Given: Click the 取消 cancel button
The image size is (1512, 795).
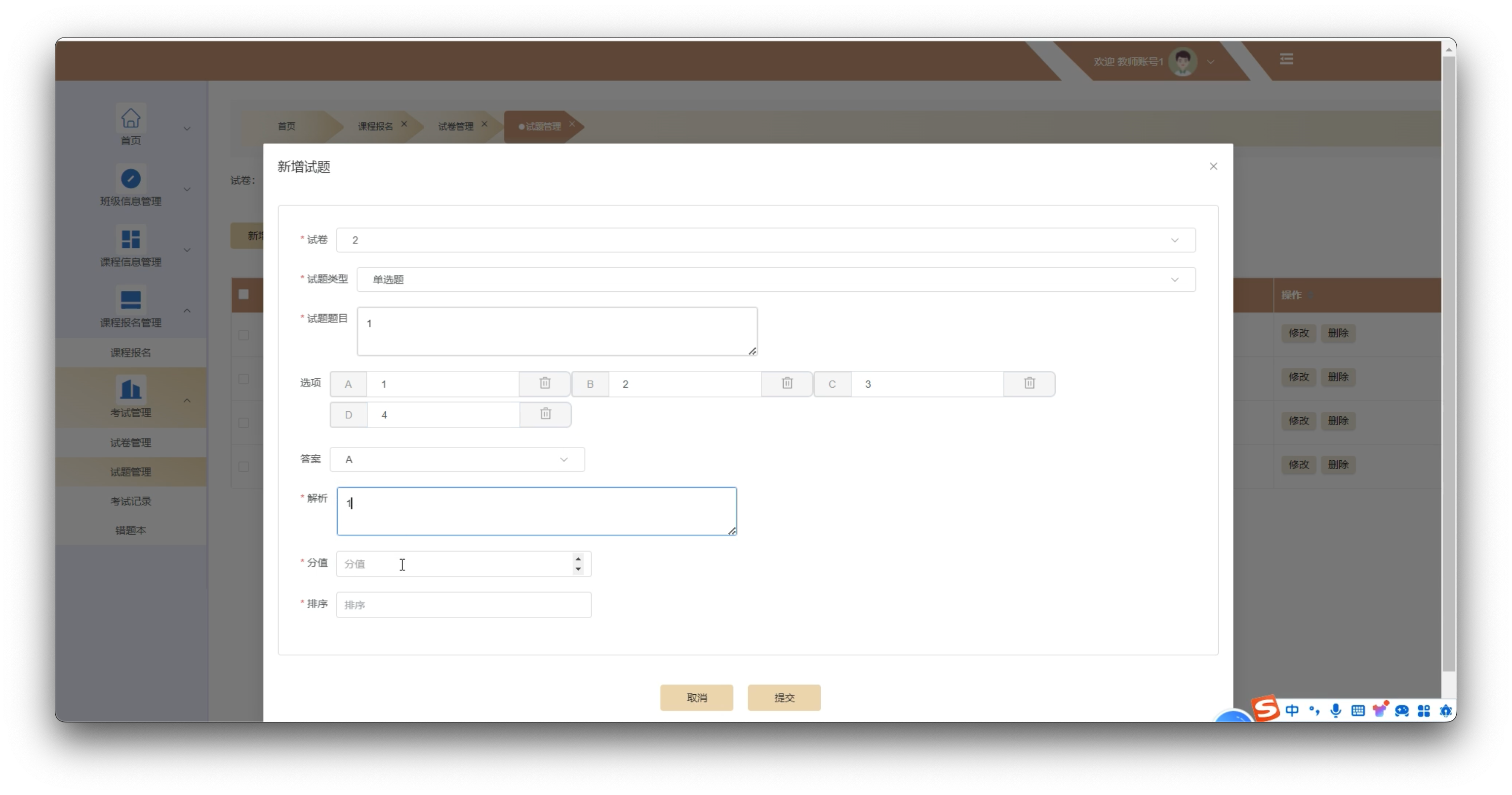Looking at the screenshot, I should point(696,698).
